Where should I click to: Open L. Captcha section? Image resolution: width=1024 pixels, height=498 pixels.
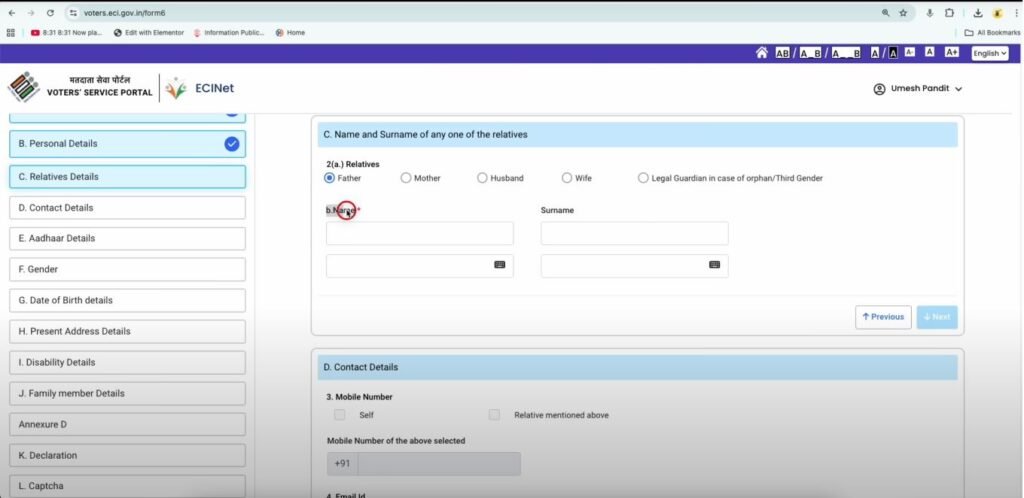[127, 486]
